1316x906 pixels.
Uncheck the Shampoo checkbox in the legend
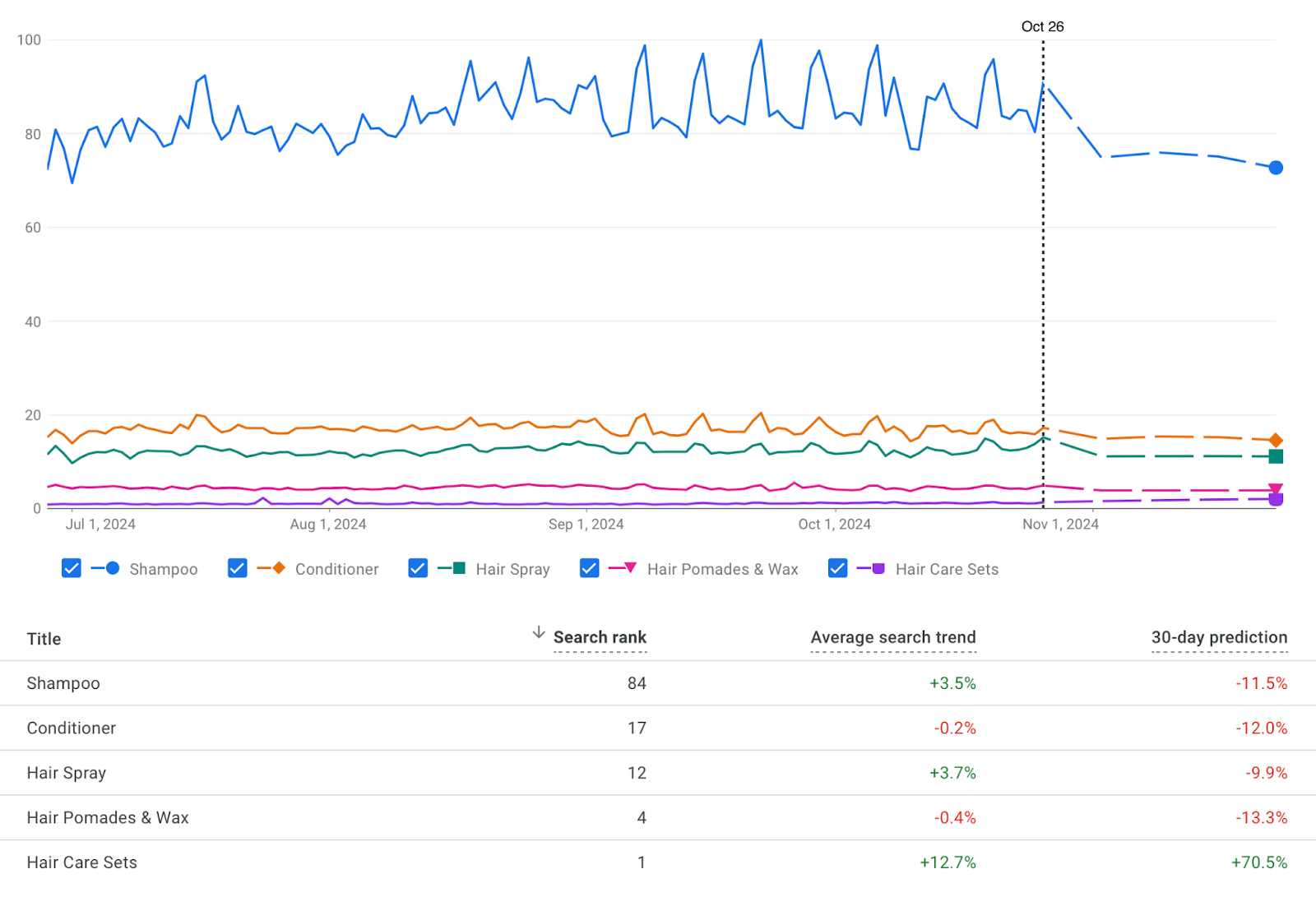pos(71,568)
